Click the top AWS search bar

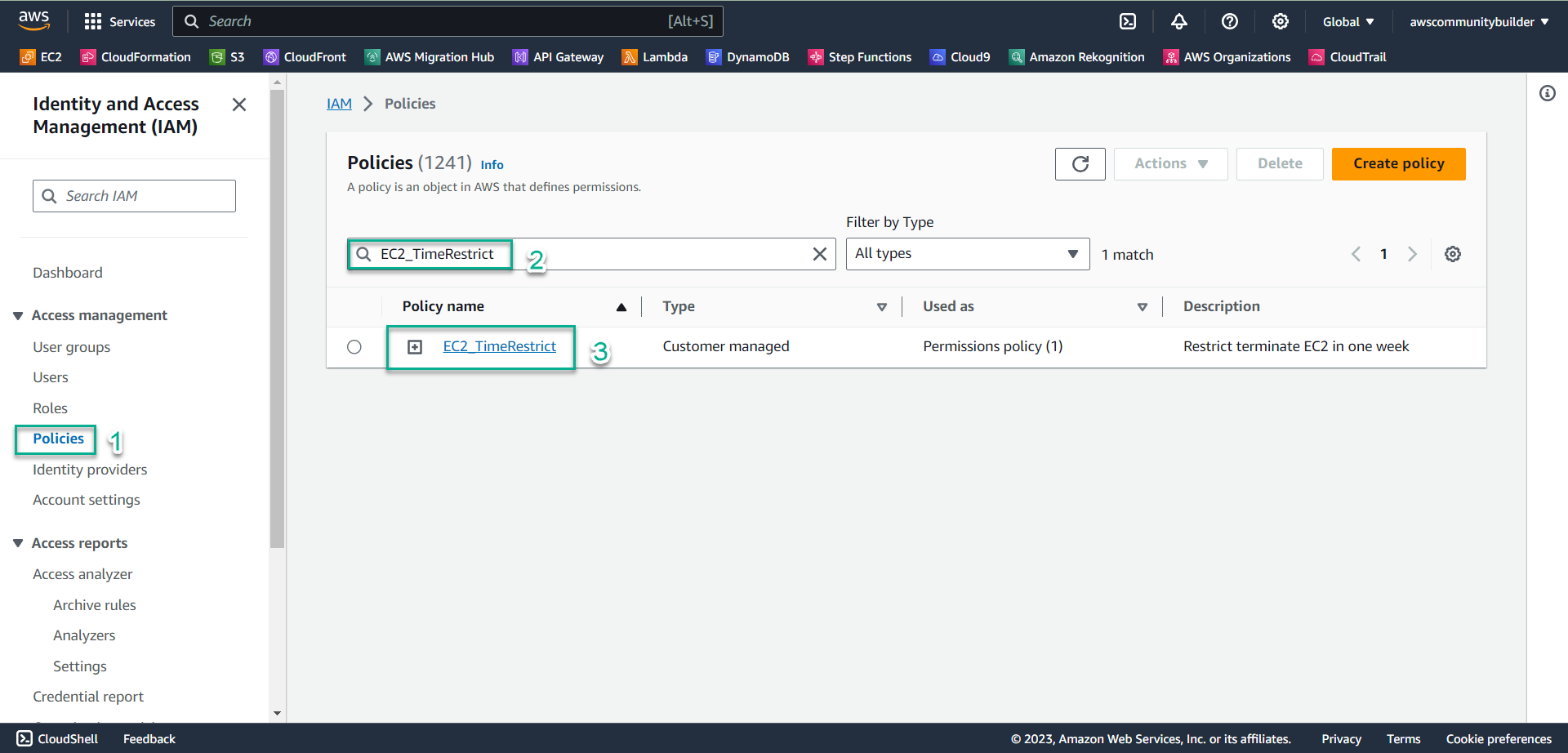(x=448, y=21)
